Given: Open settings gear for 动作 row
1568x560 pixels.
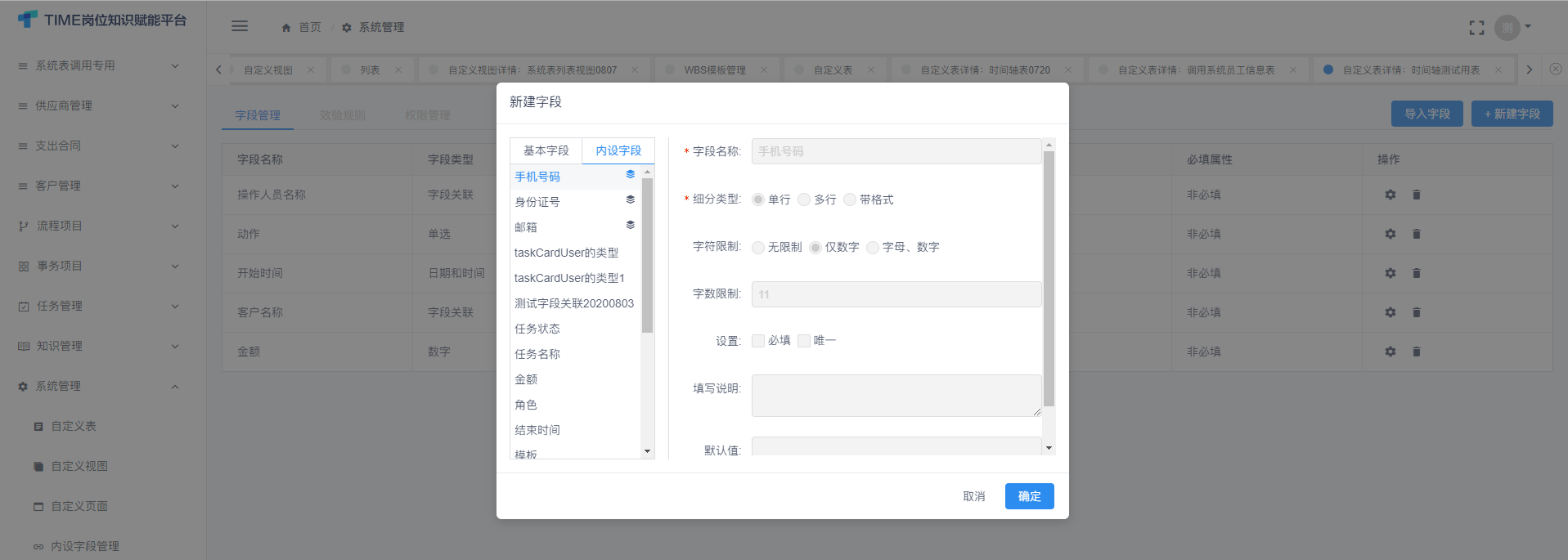Looking at the screenshot, I should click(x=1391, y=234).
